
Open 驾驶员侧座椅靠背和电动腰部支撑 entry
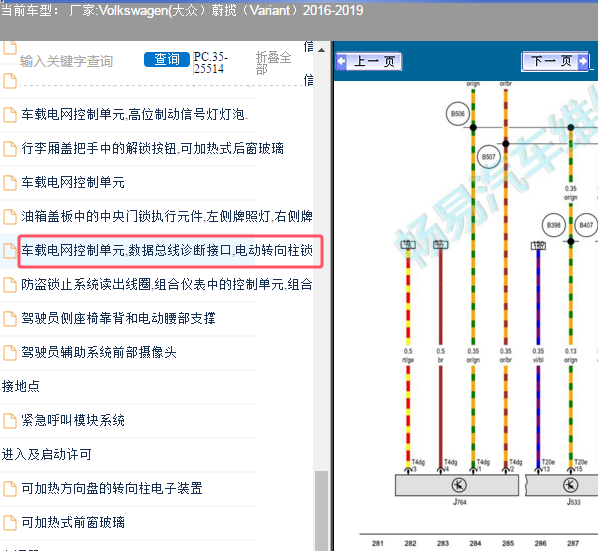118,318
